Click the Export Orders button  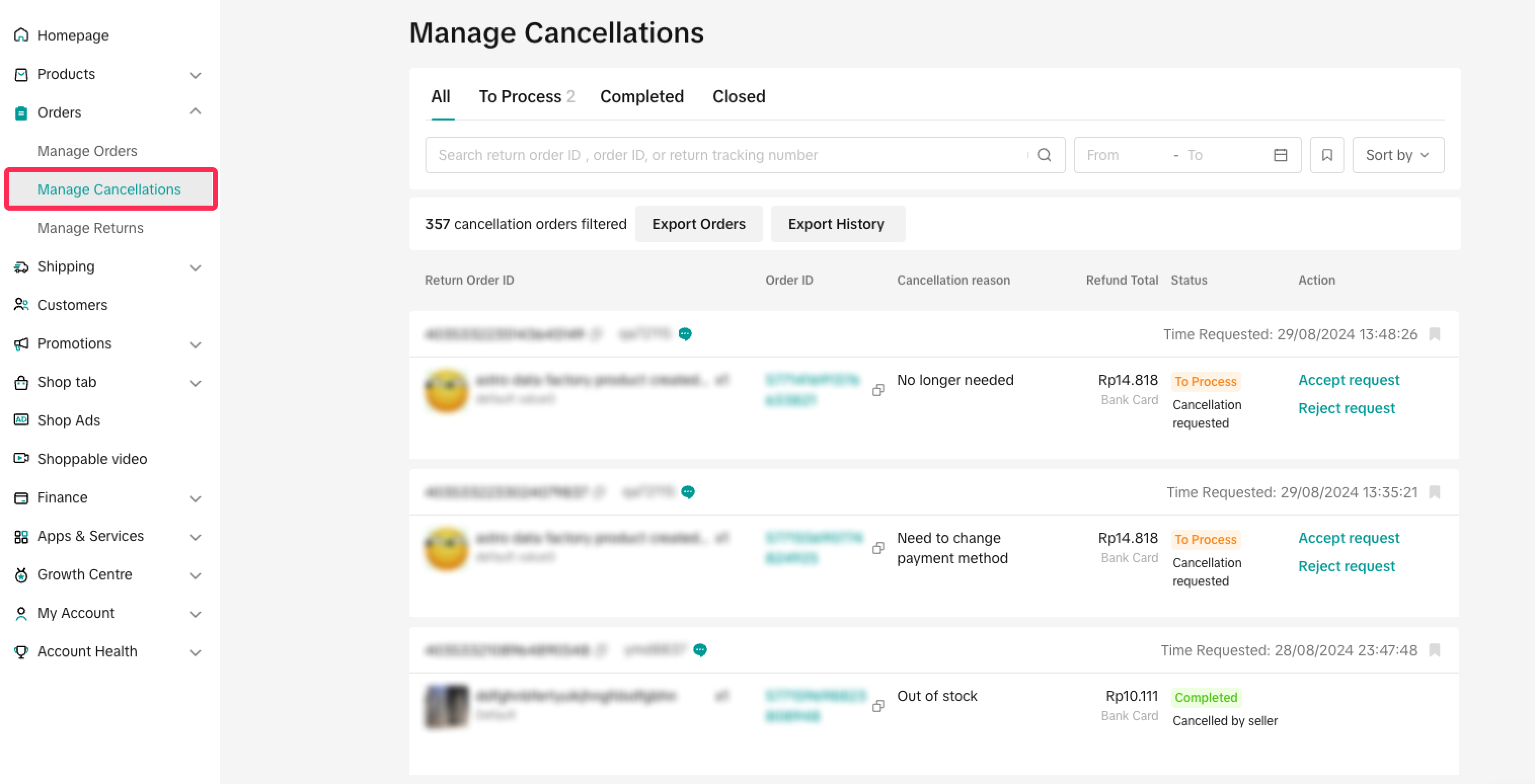click(699, 224)
